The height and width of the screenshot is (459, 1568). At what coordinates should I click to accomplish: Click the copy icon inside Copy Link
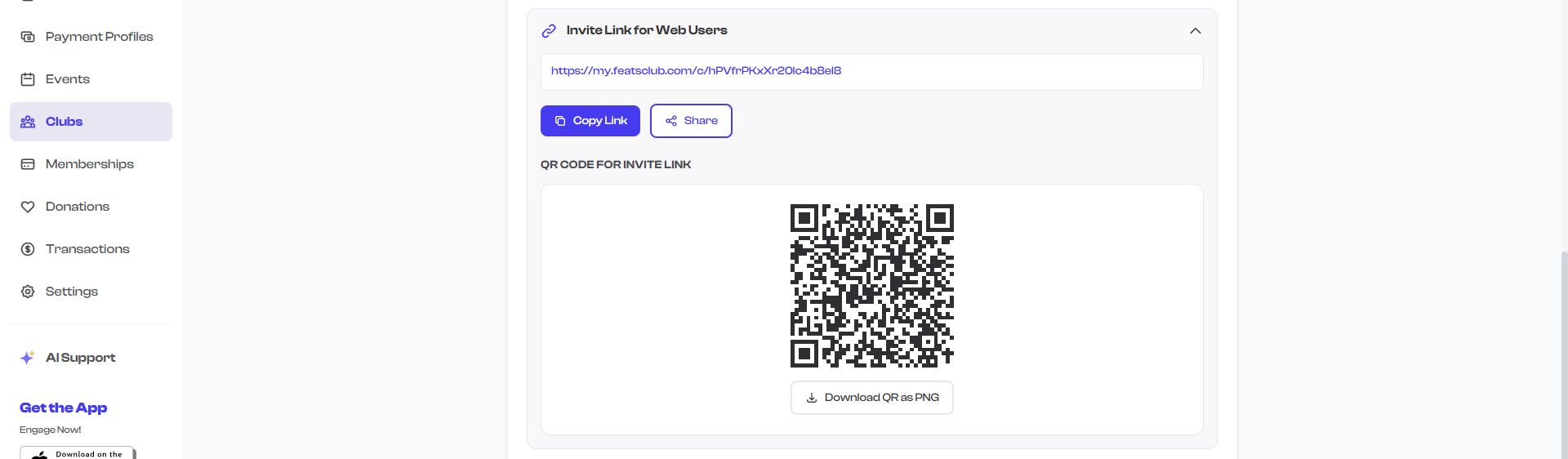click(560, 121)
